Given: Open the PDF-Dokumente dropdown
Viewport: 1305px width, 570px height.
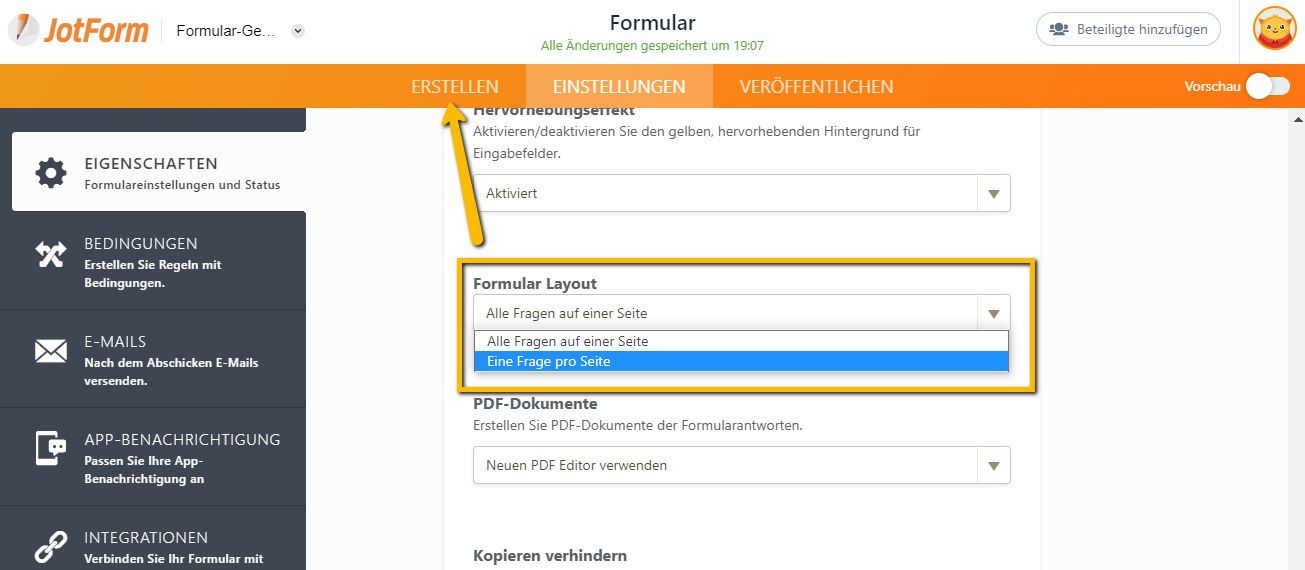Looking at the screenshot, I should (741, 465).
